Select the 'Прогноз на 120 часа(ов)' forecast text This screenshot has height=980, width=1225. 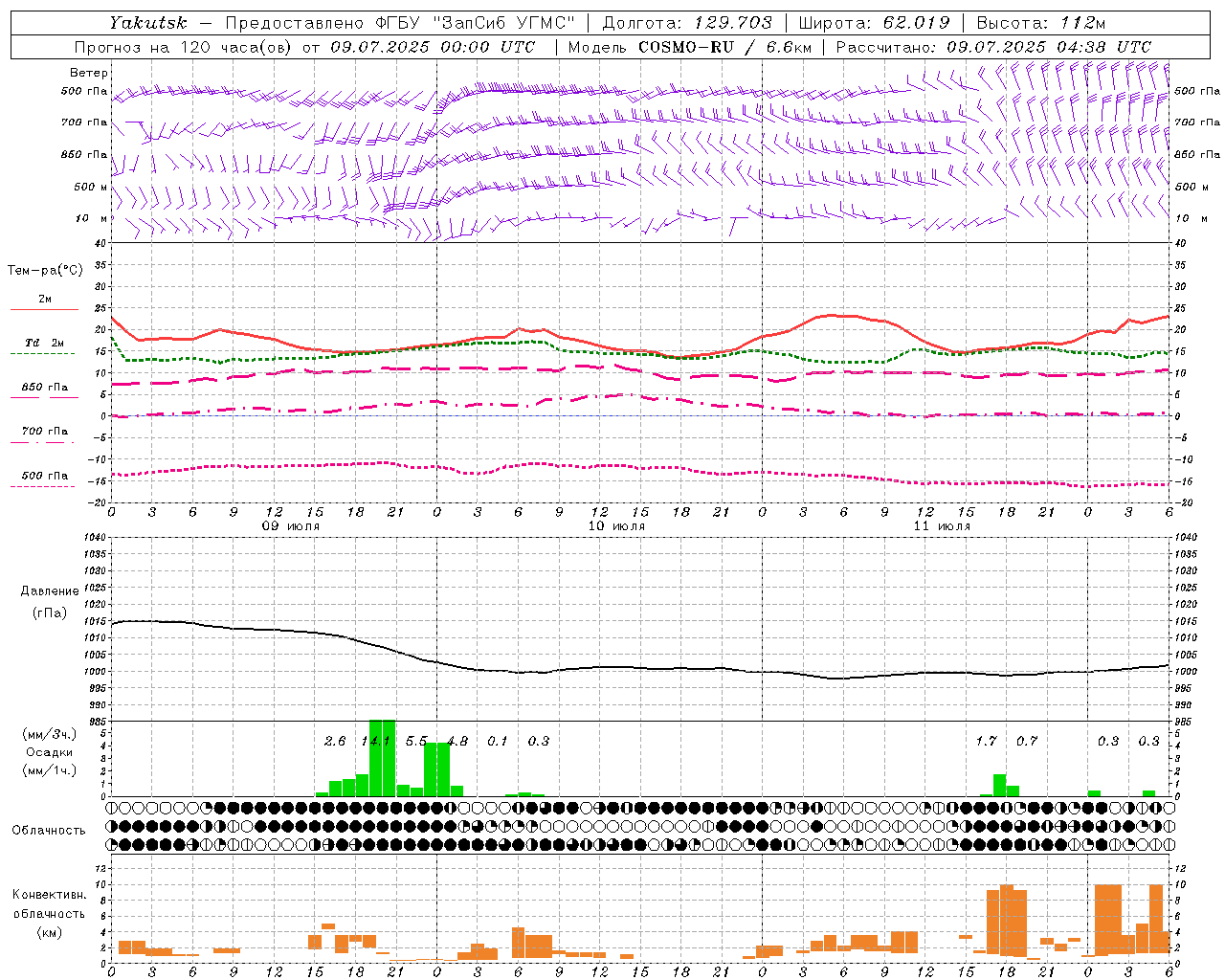[x=184, y=47]
